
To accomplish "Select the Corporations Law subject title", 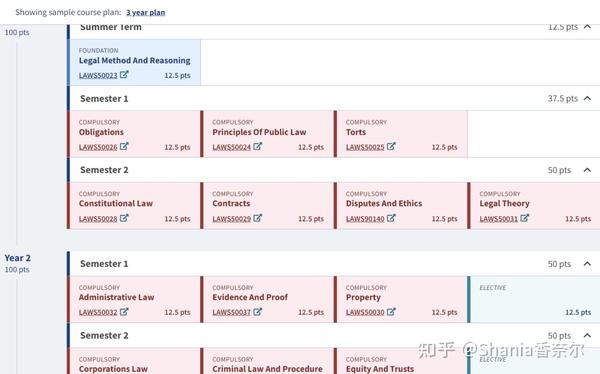I will click(x=113, y=369).
